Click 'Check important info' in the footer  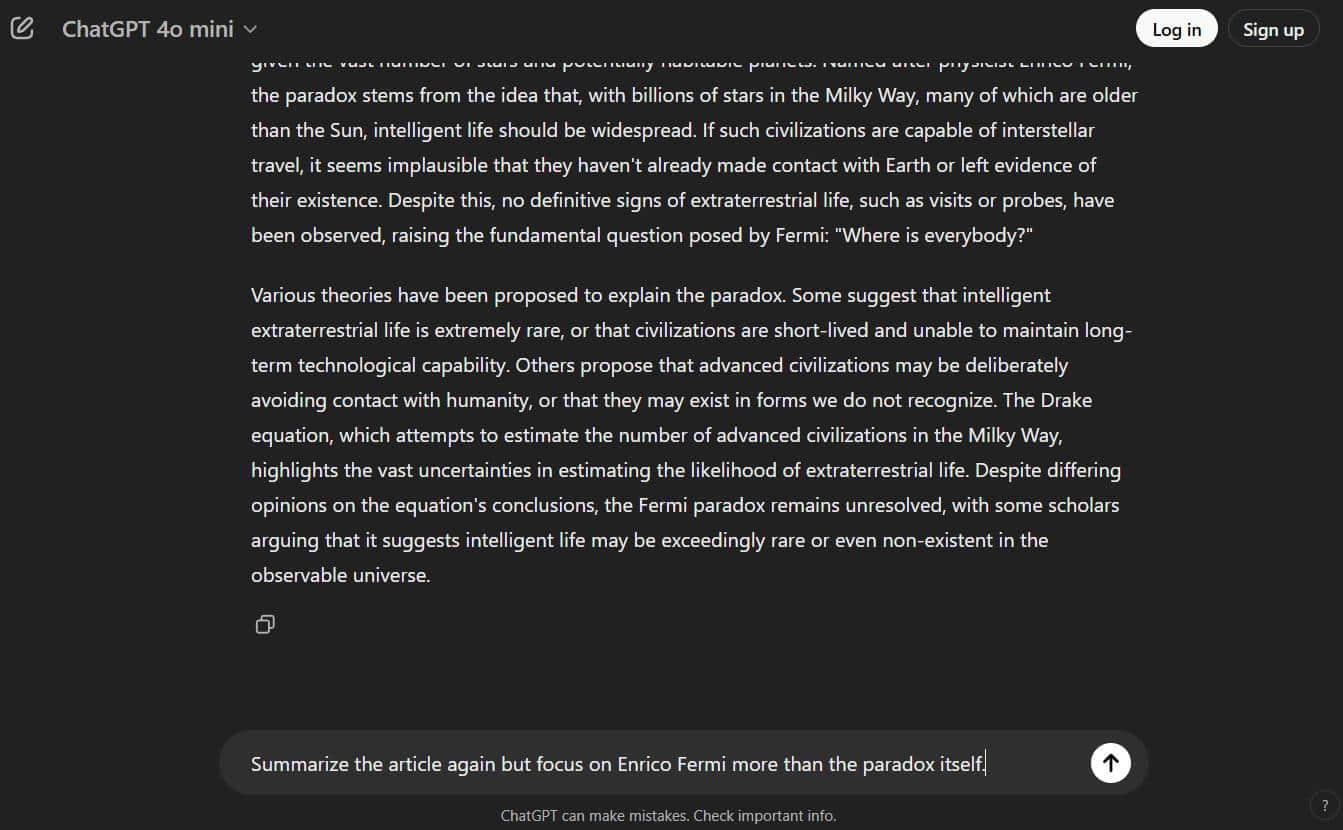(x=765, y=815)
